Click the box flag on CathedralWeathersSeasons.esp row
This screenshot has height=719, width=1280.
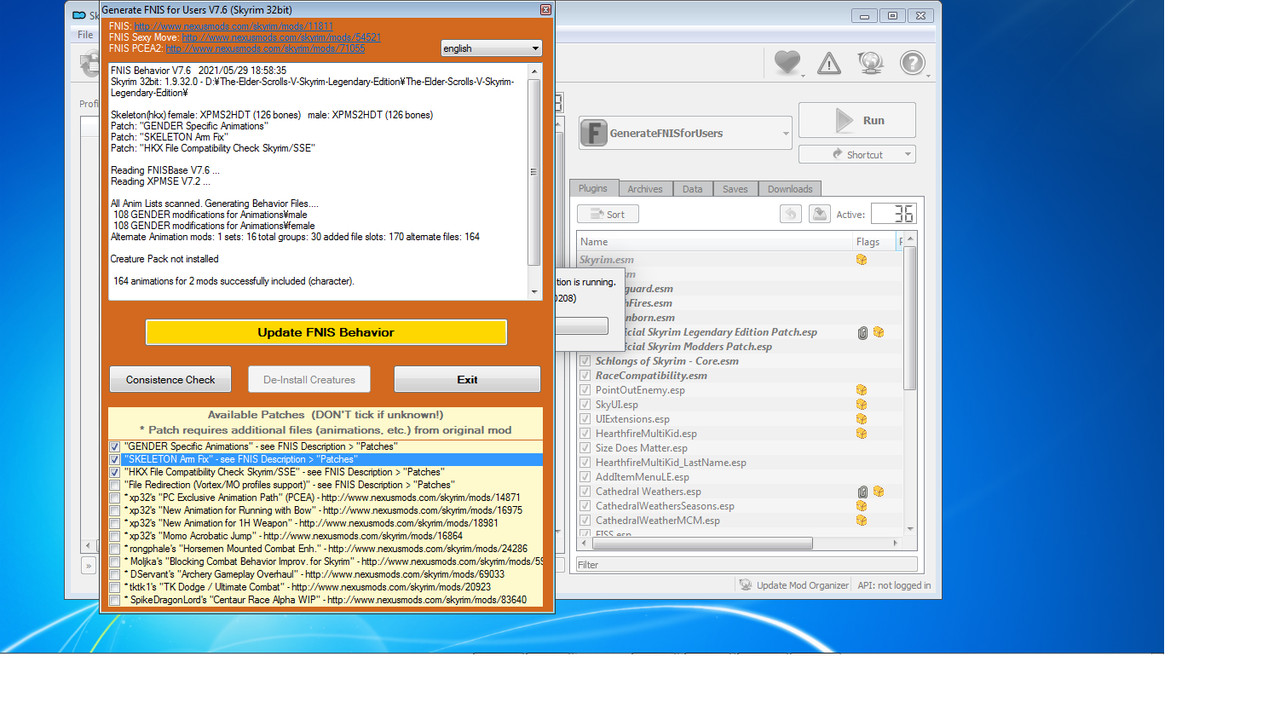click(x=861, y=506)
